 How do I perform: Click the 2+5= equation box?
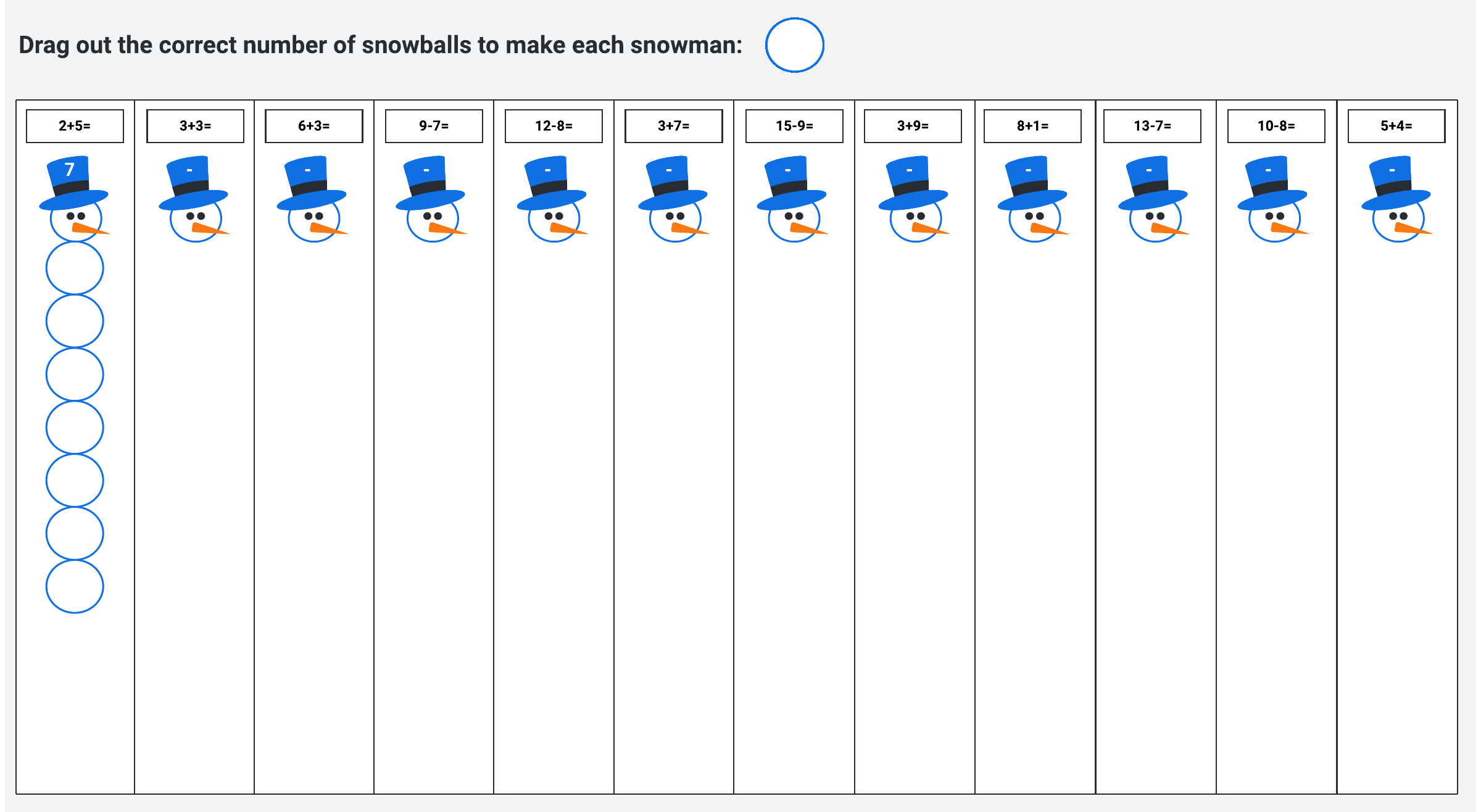click(75, 126)
